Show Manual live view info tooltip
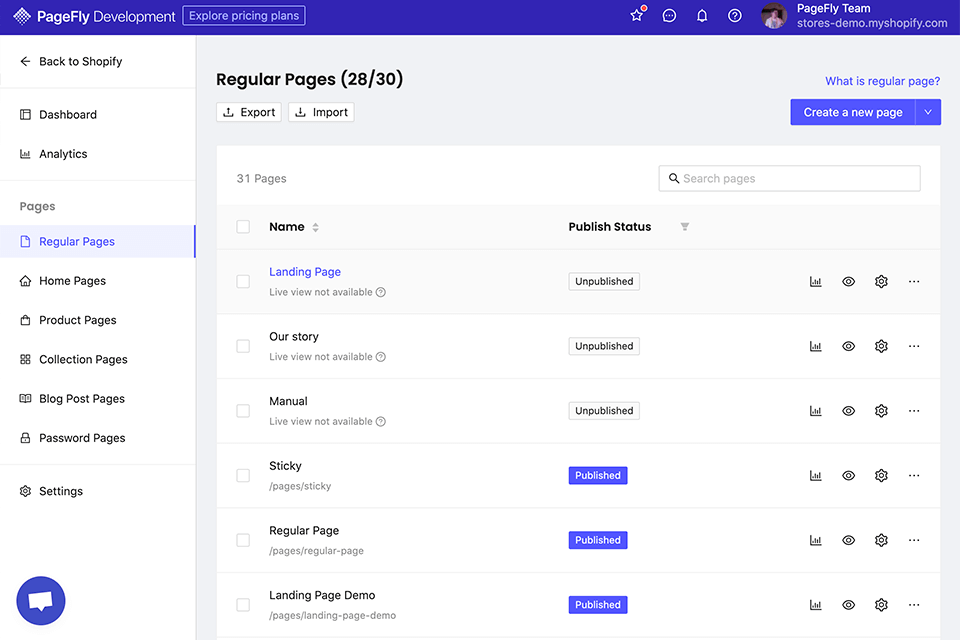The image size is (960, 640). pyautogui.click(x=381, y=421)
